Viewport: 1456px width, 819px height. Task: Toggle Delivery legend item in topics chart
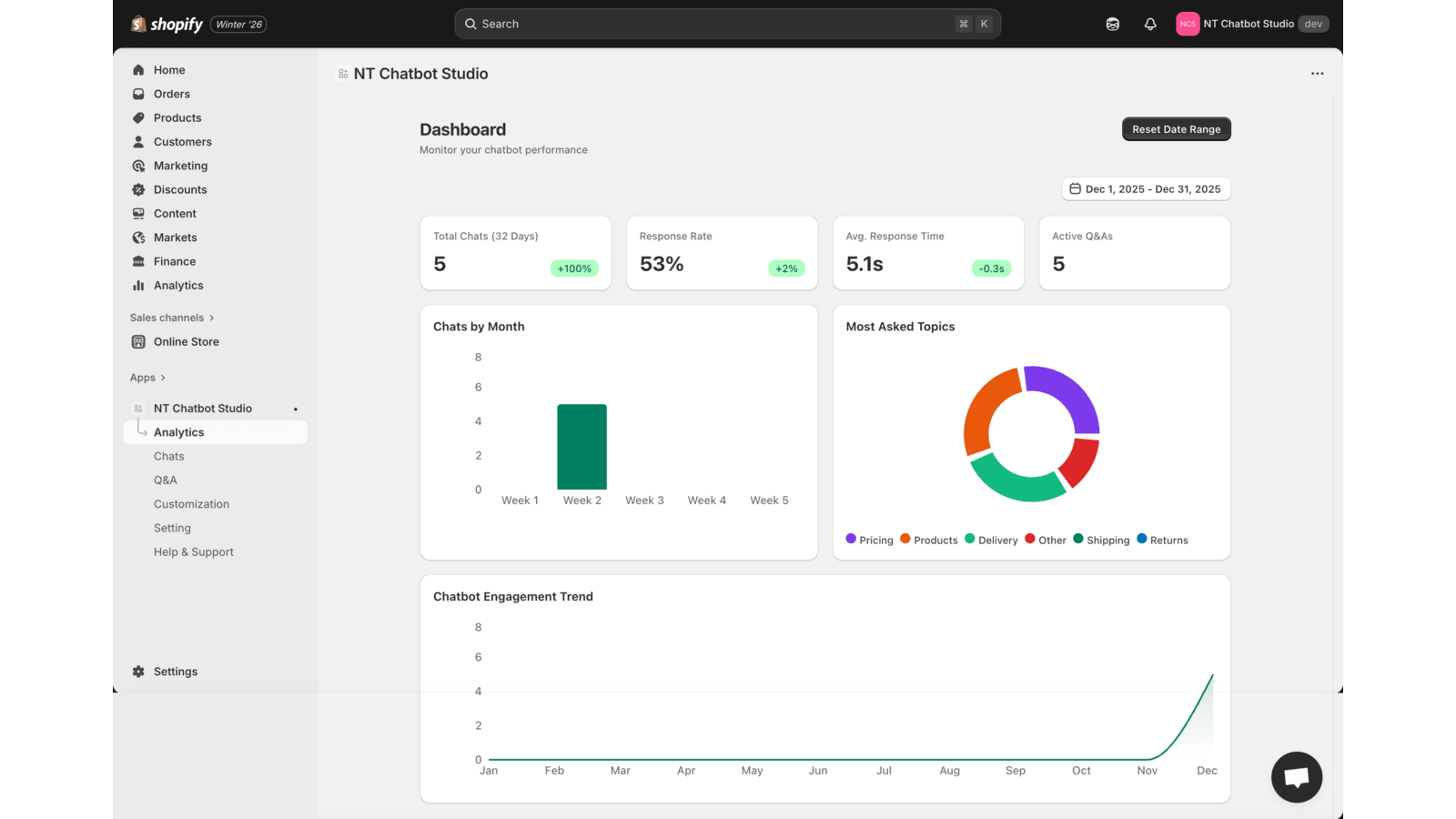(991, 540)
